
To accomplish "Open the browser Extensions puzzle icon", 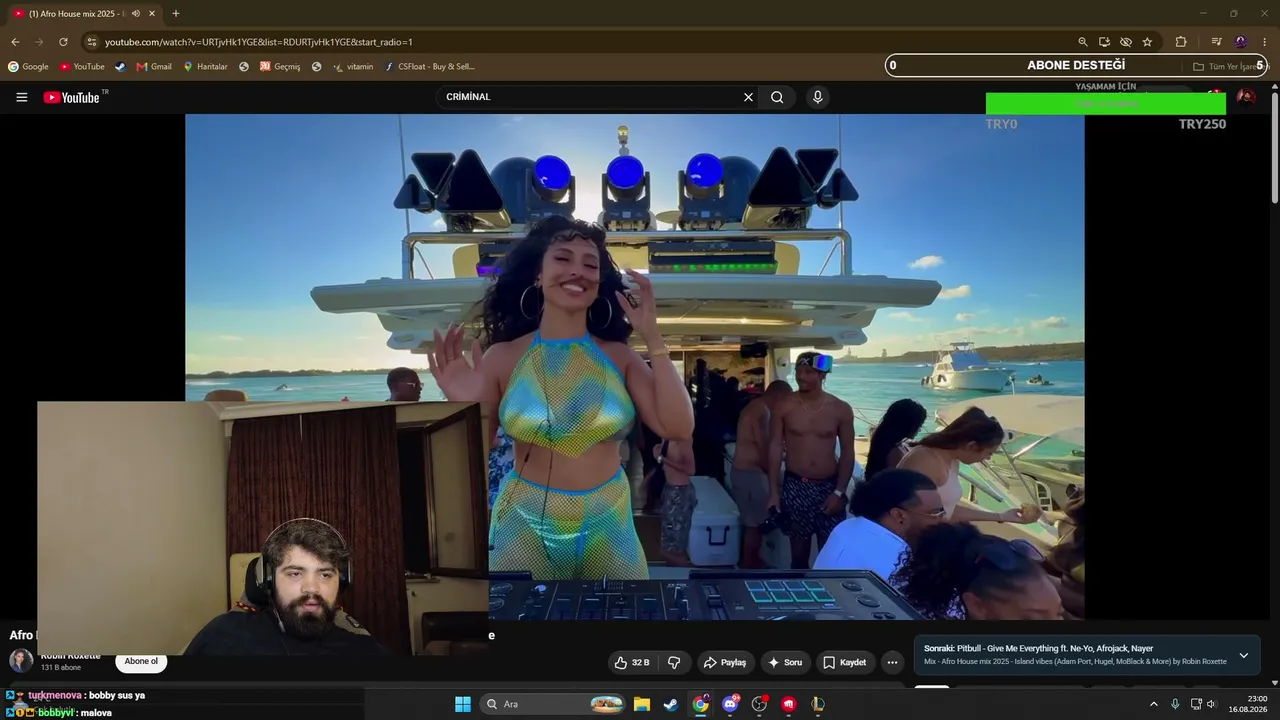I will pos(1181,42).
